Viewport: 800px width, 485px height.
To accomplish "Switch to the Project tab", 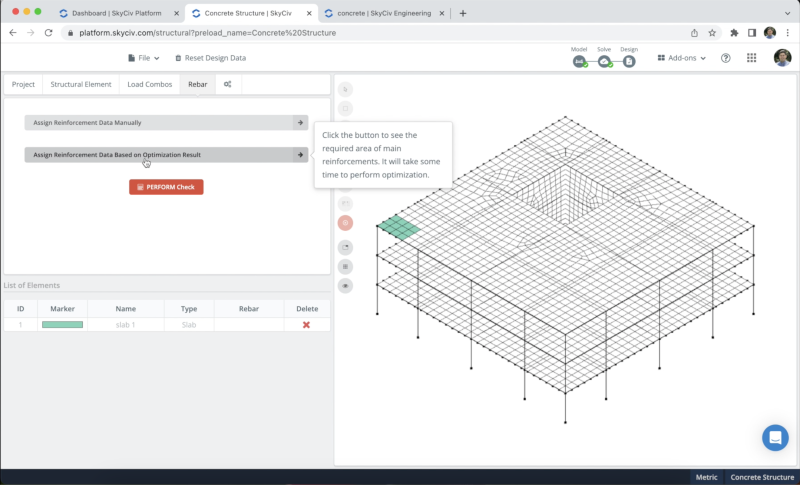I will pyautogui.click(x=23, y=84).
